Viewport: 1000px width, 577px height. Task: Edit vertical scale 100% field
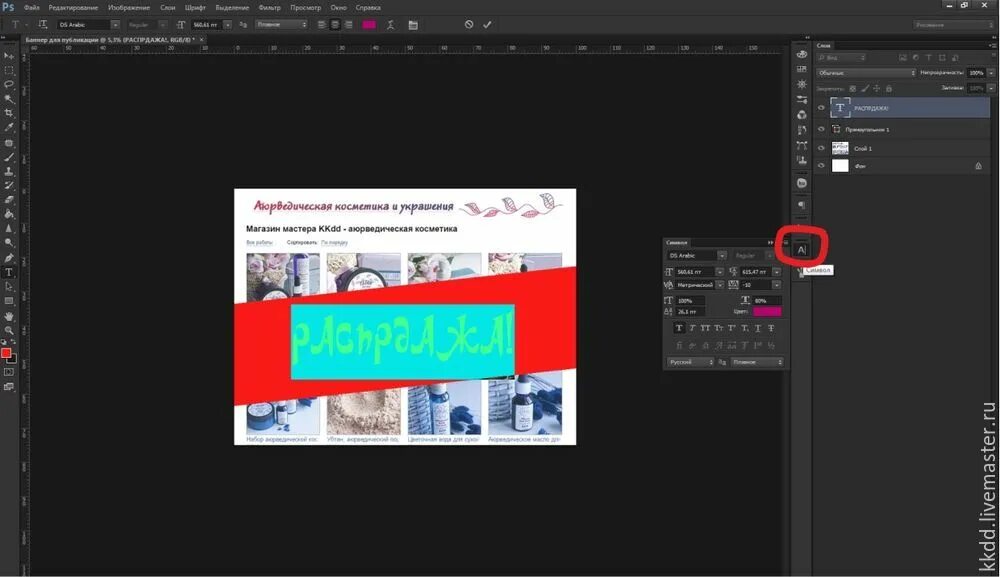pyautogui.click(x=691, y=300)
